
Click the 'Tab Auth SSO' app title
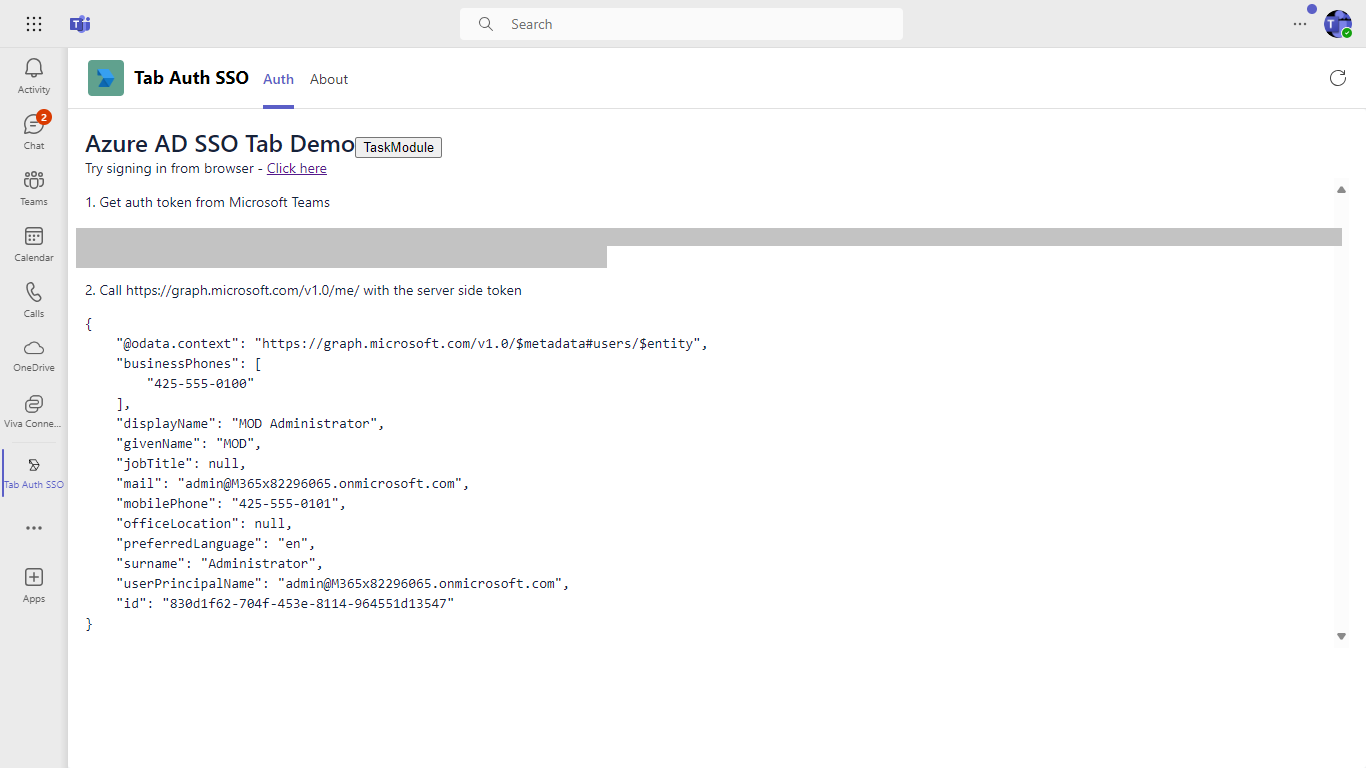tap(191, 78)
